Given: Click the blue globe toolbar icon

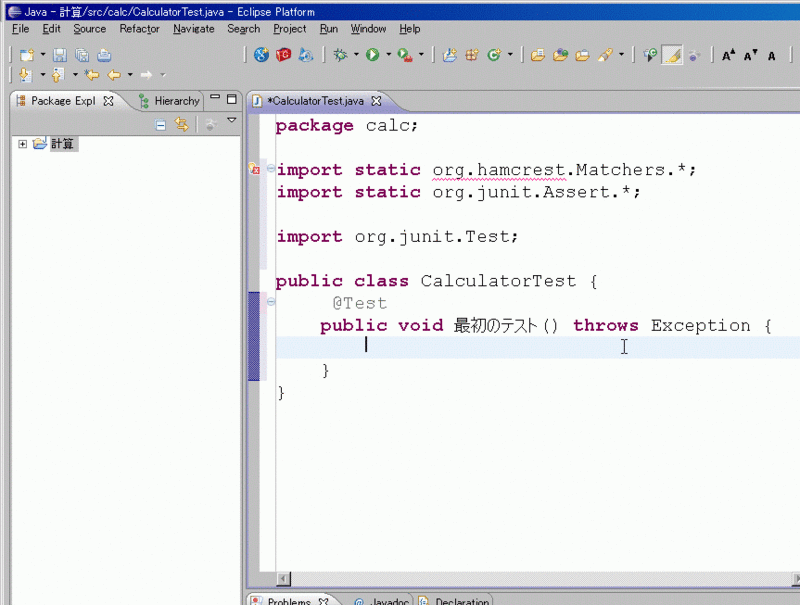Looking at the screenshot, I should [x=261, y=55].
